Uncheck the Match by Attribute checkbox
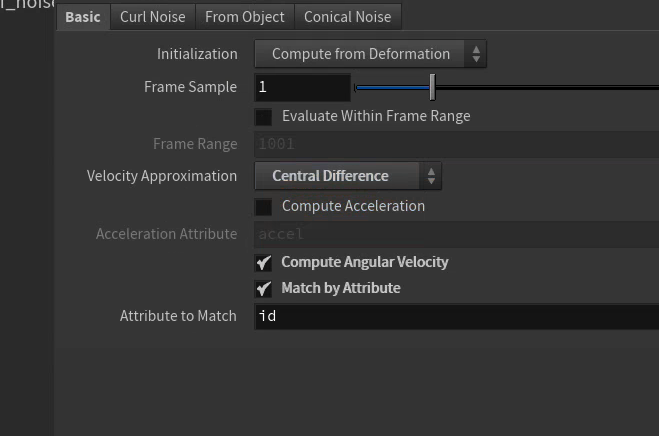 pyautogui.click(x=264, y=289)
